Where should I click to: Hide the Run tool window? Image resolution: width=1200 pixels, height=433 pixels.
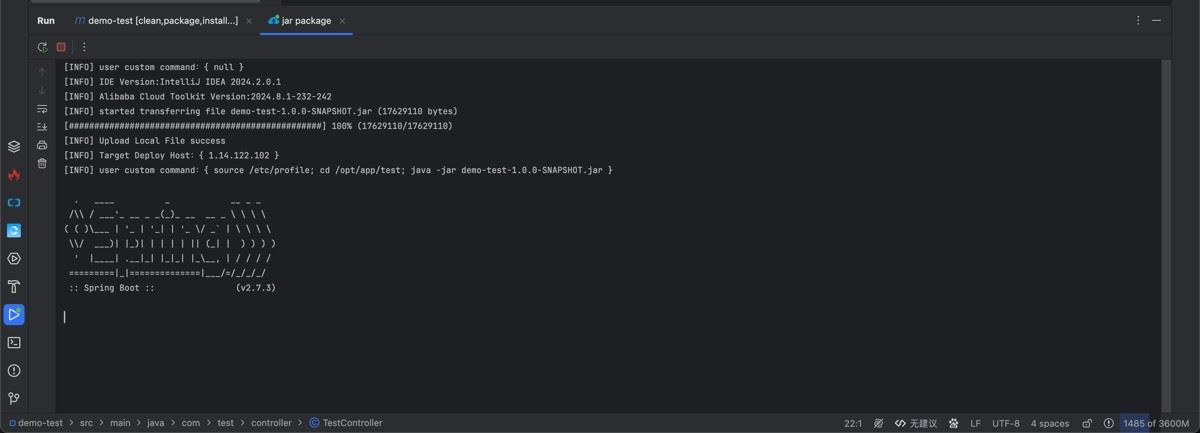[x=1157, y=20]
